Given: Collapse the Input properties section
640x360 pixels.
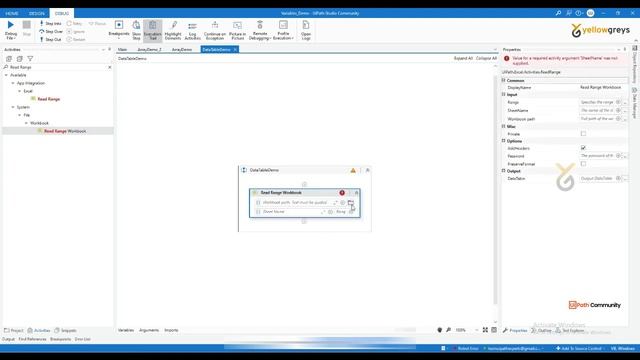Looking at the screenshot, I should pos(504,94).
